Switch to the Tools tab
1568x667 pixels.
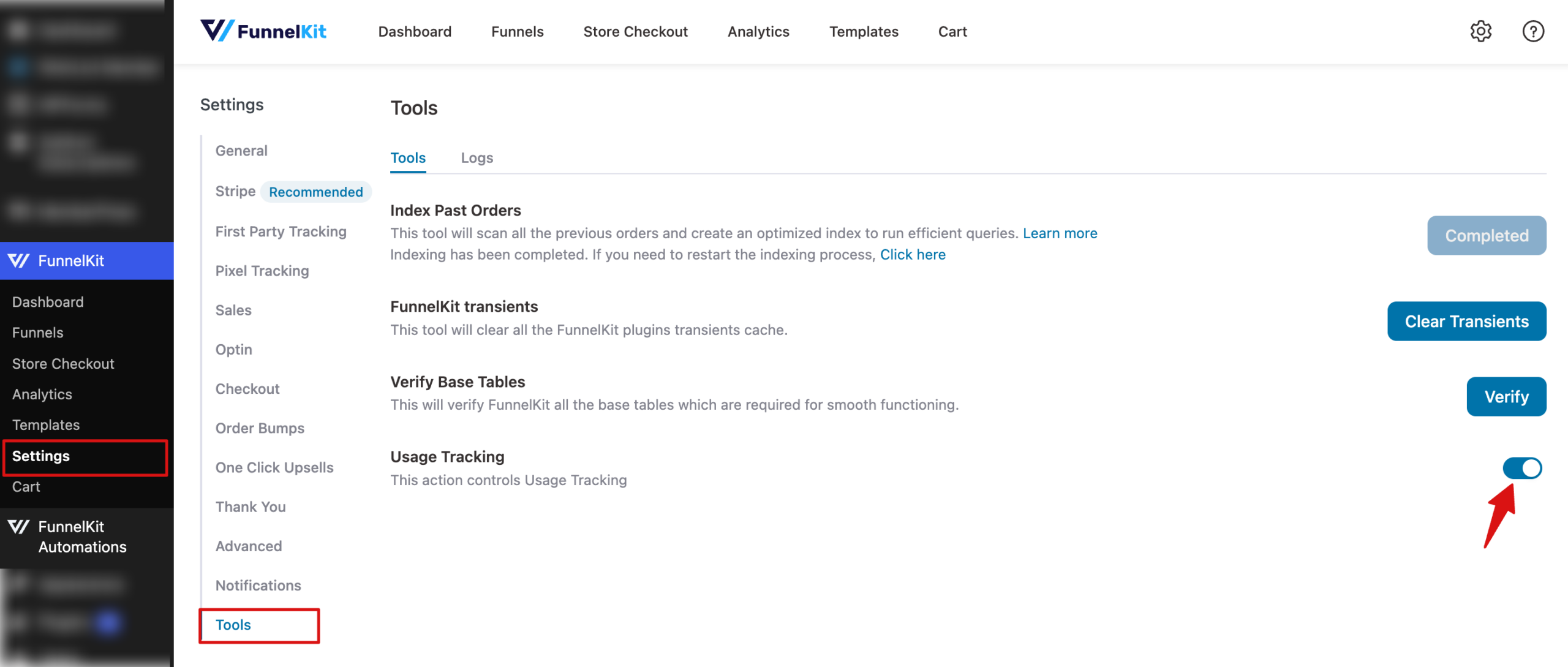407,157
